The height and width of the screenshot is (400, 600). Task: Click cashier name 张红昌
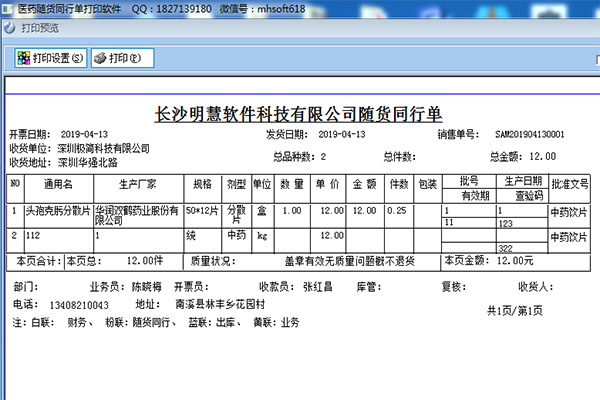click(x=318, y=287)
